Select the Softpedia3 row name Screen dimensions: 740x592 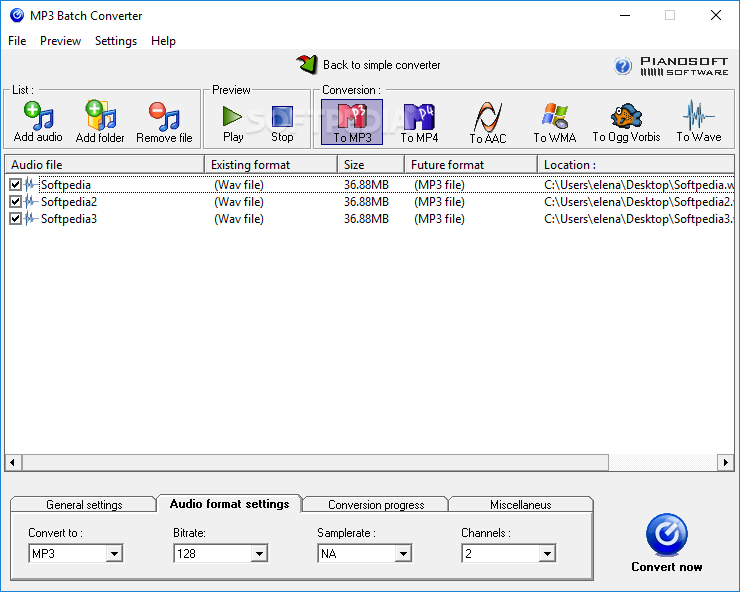click(69, 219)
